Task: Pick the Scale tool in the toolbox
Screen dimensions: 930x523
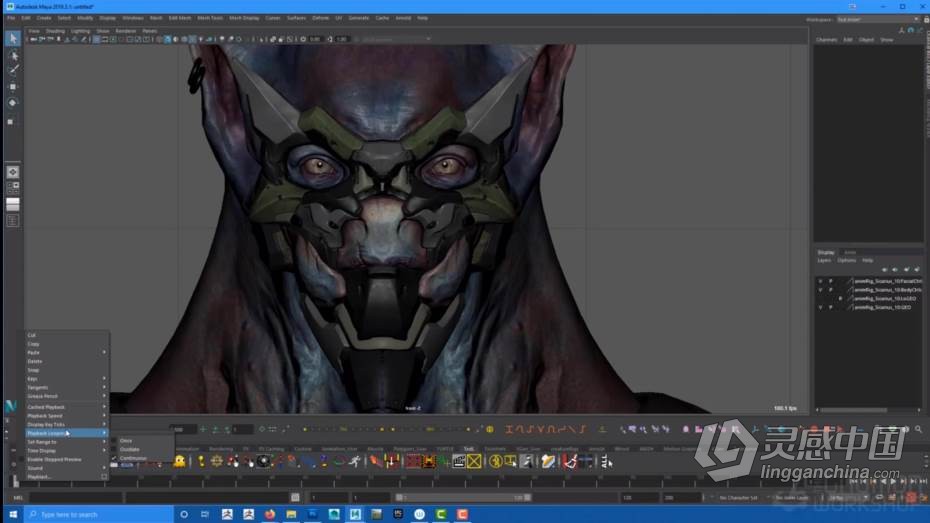Action: click(x=11, y=122)
